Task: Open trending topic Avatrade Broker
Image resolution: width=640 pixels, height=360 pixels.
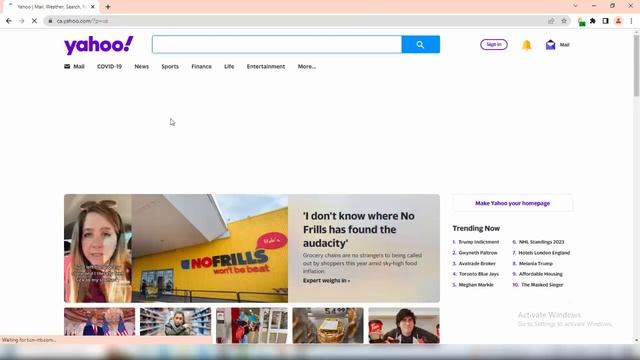Action: [x=477, y=263]
